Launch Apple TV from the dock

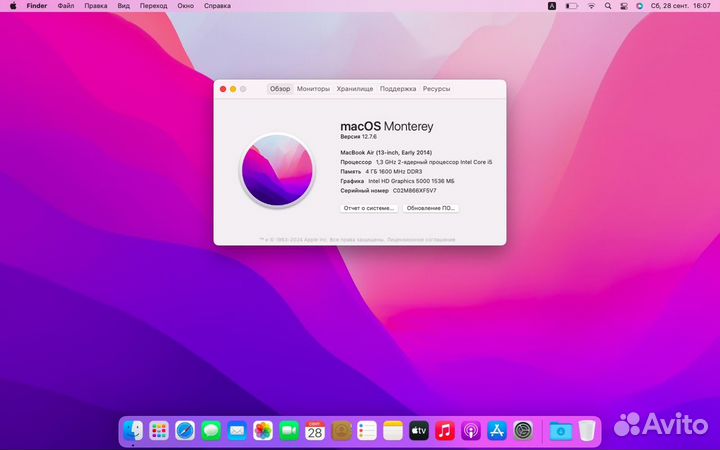pos(419,431)
